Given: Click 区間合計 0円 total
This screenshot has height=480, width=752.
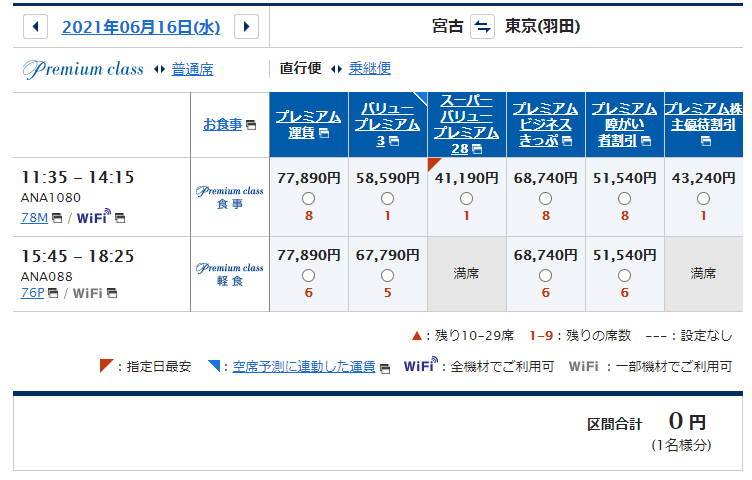Looking at the screenshot, I should click(647, 422).
